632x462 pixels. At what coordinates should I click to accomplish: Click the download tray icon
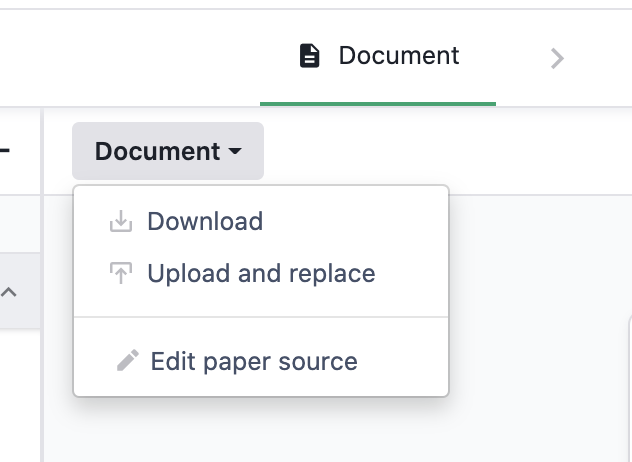[121, 221]
